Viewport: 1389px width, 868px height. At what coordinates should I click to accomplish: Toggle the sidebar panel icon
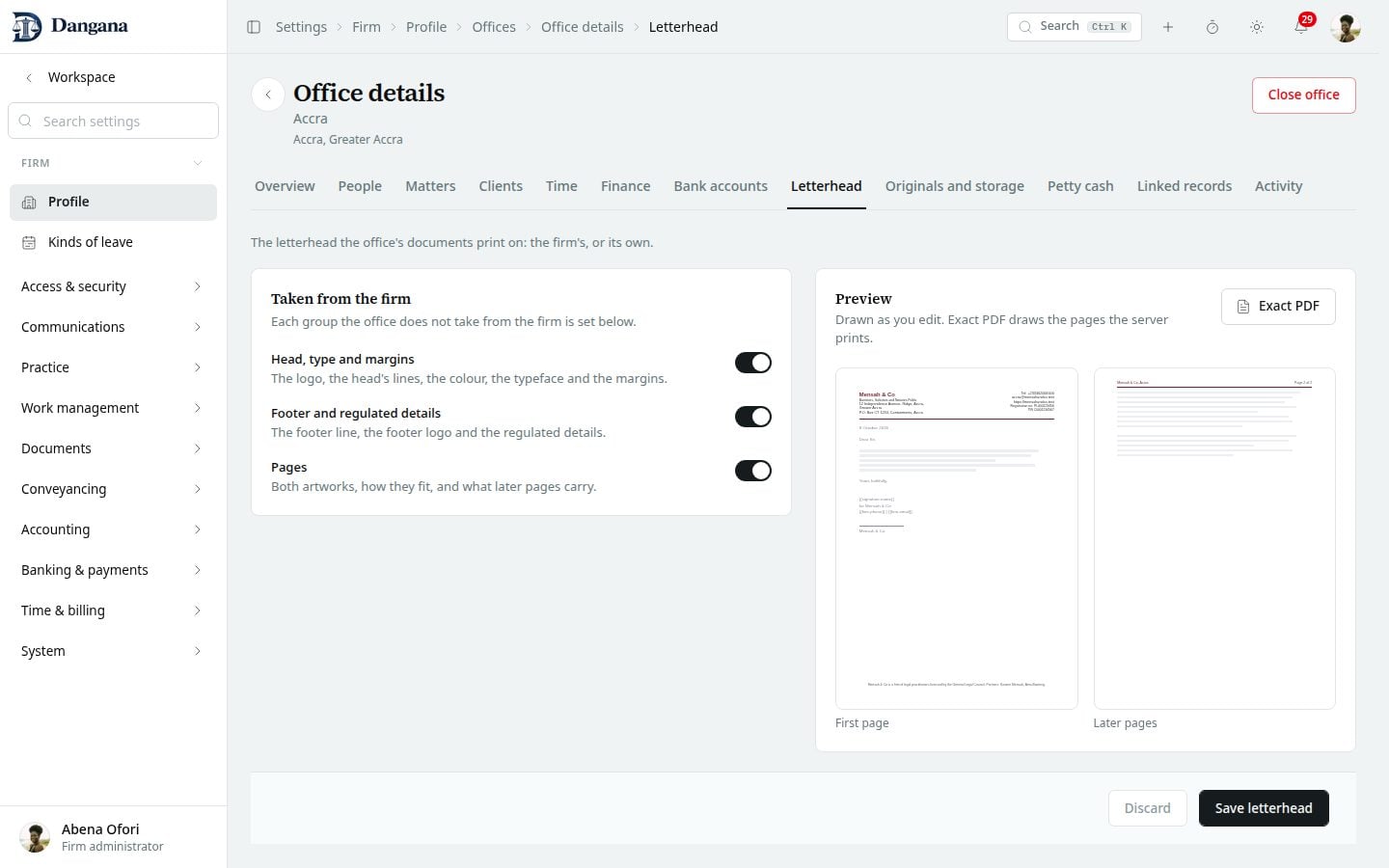point(254,27)
